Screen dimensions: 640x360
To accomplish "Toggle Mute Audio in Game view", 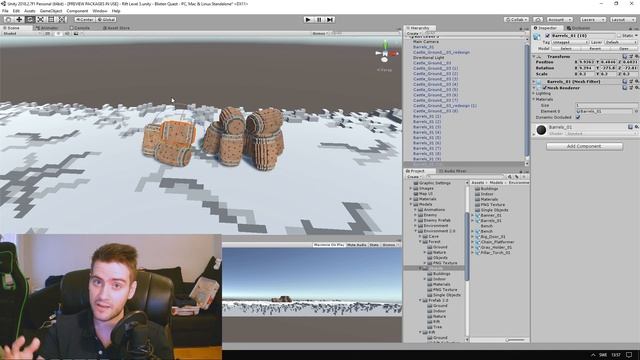I will point(356,244).
